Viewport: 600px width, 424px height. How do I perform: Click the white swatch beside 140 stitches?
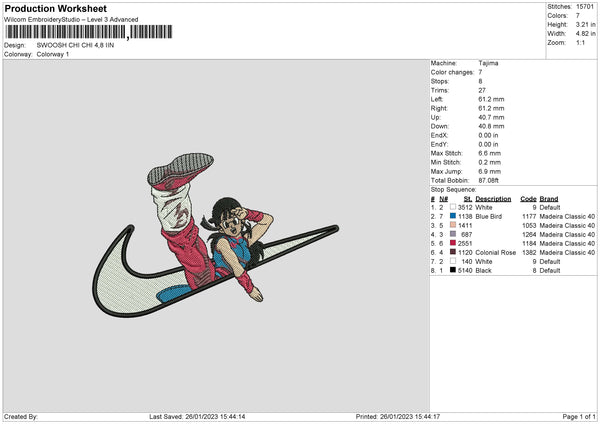453,261
